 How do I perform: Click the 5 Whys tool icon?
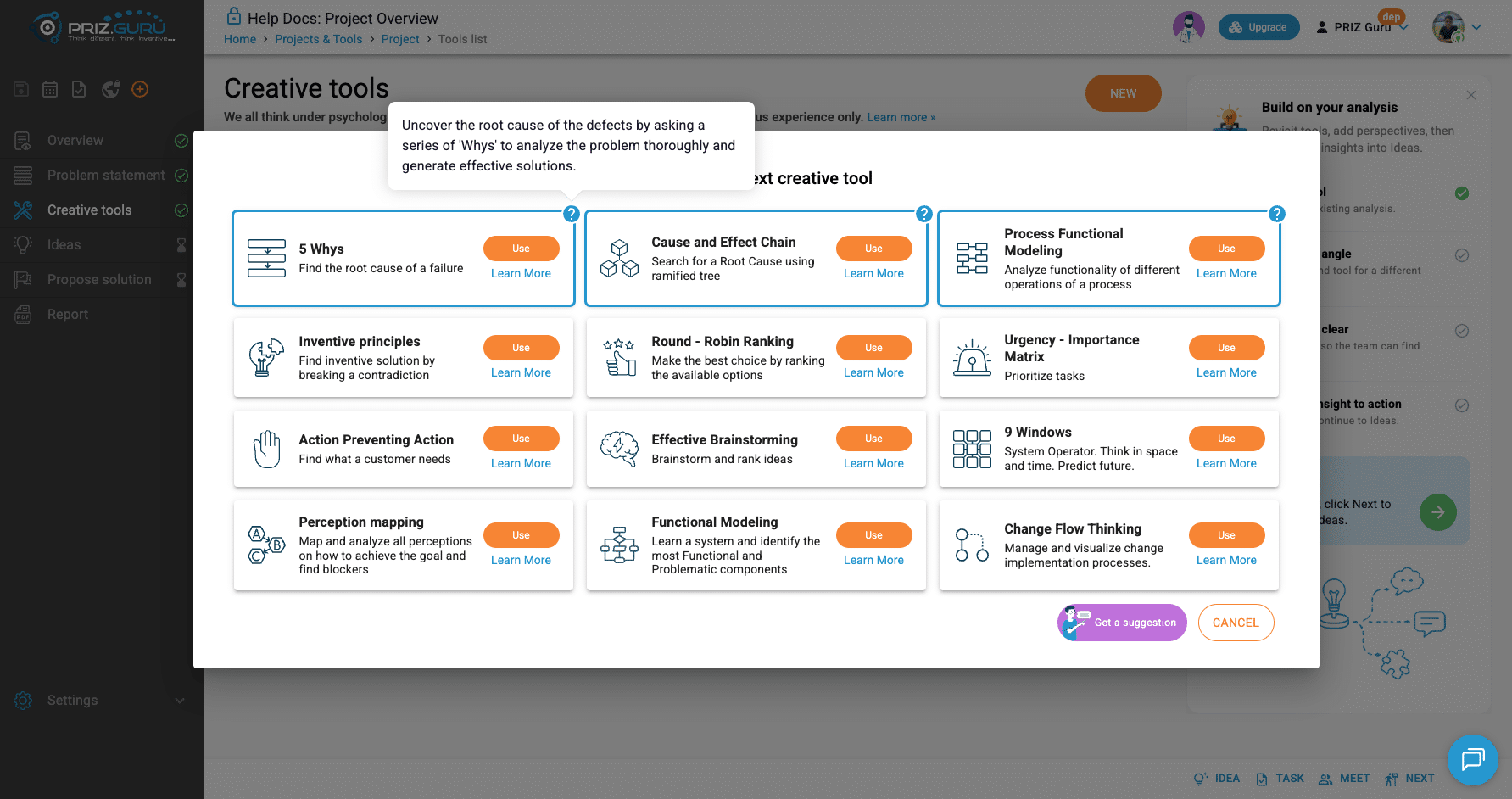click(x=266, y=258)
